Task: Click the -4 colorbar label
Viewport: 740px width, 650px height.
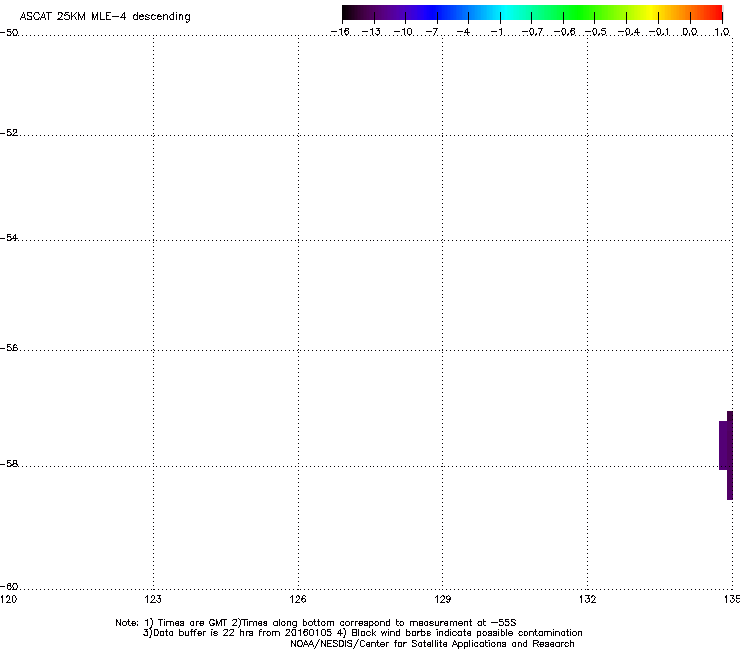Action: click(x=463, y=32)
